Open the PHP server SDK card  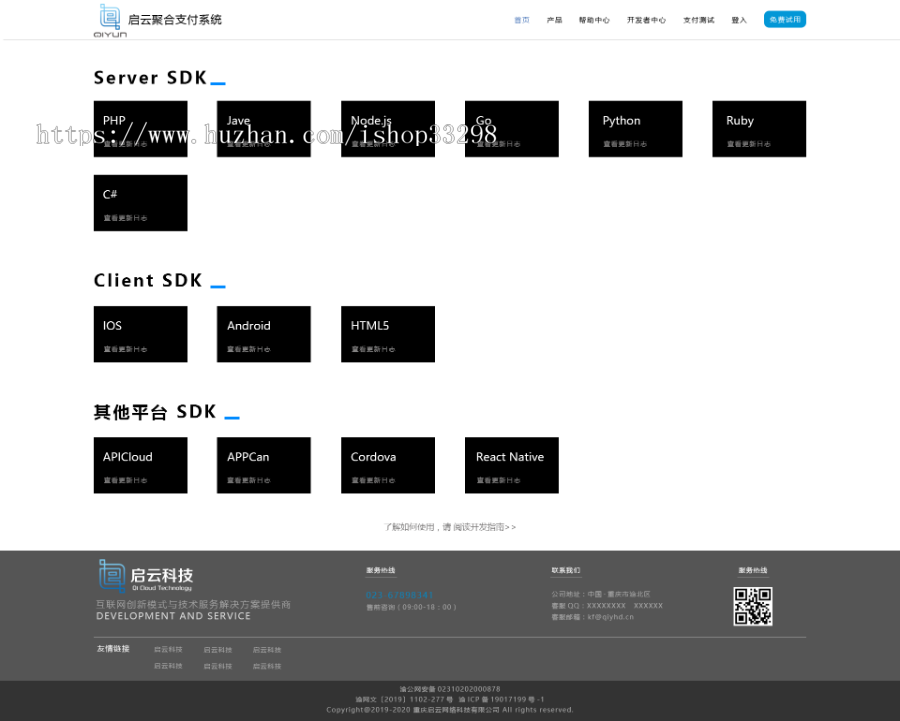coord(141,129)
